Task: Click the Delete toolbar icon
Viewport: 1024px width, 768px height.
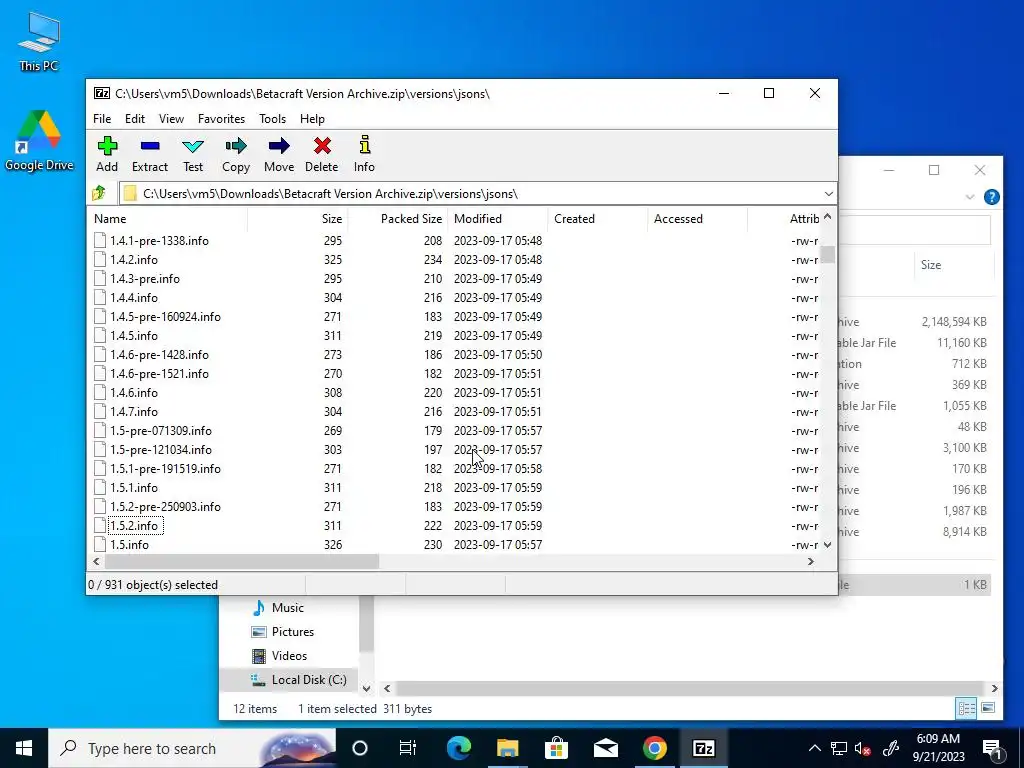Action: pos(322,154)
